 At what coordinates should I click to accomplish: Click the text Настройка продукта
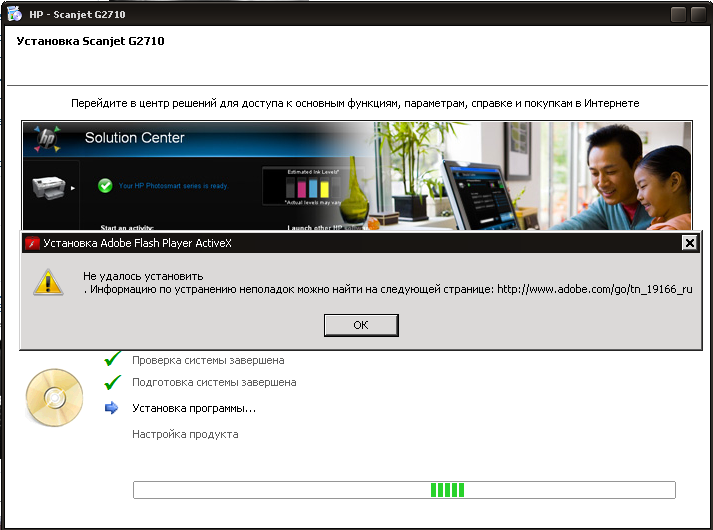pyautogui.click(x=185, y=434)
